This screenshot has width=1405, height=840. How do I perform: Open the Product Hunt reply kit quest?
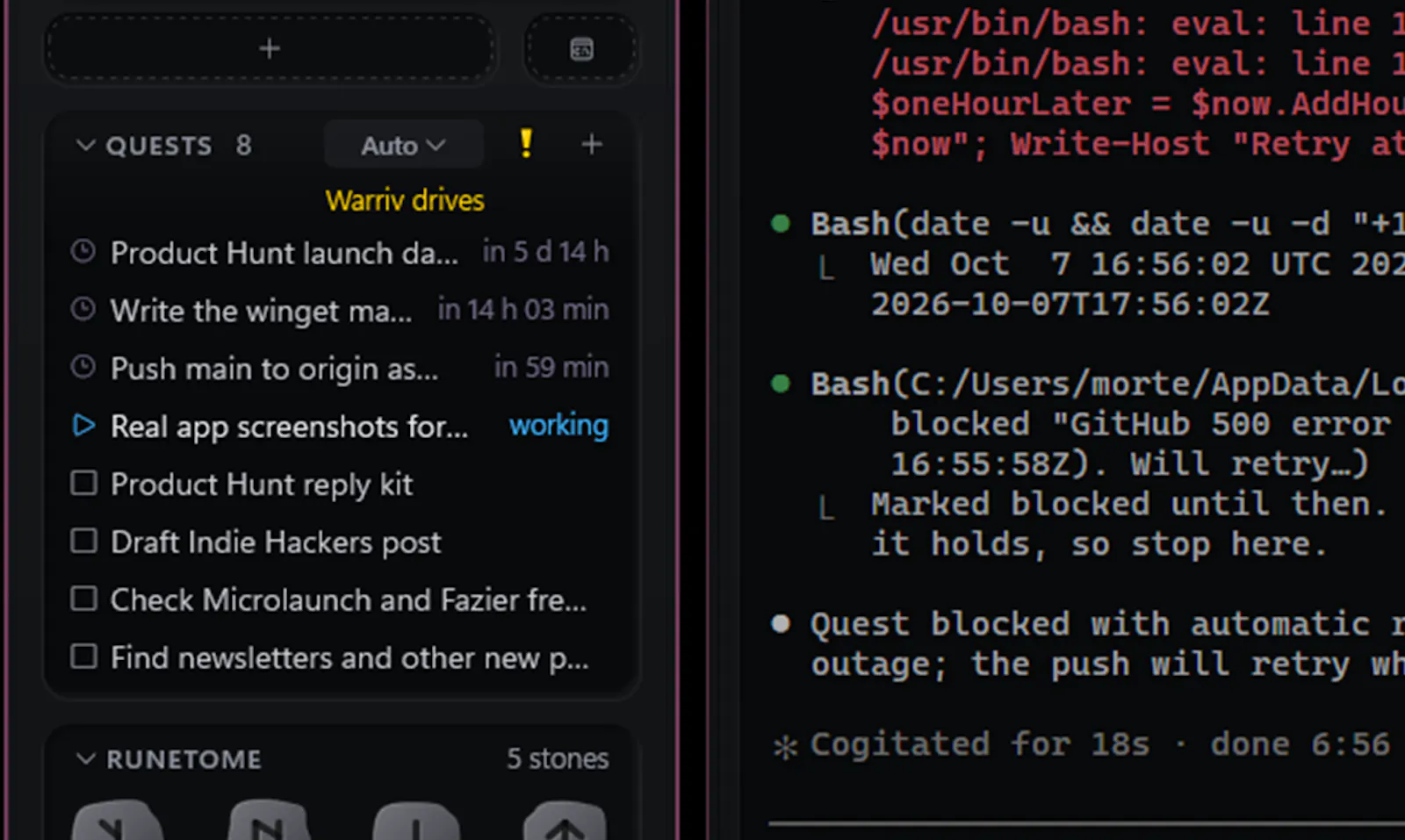point(262,485)
